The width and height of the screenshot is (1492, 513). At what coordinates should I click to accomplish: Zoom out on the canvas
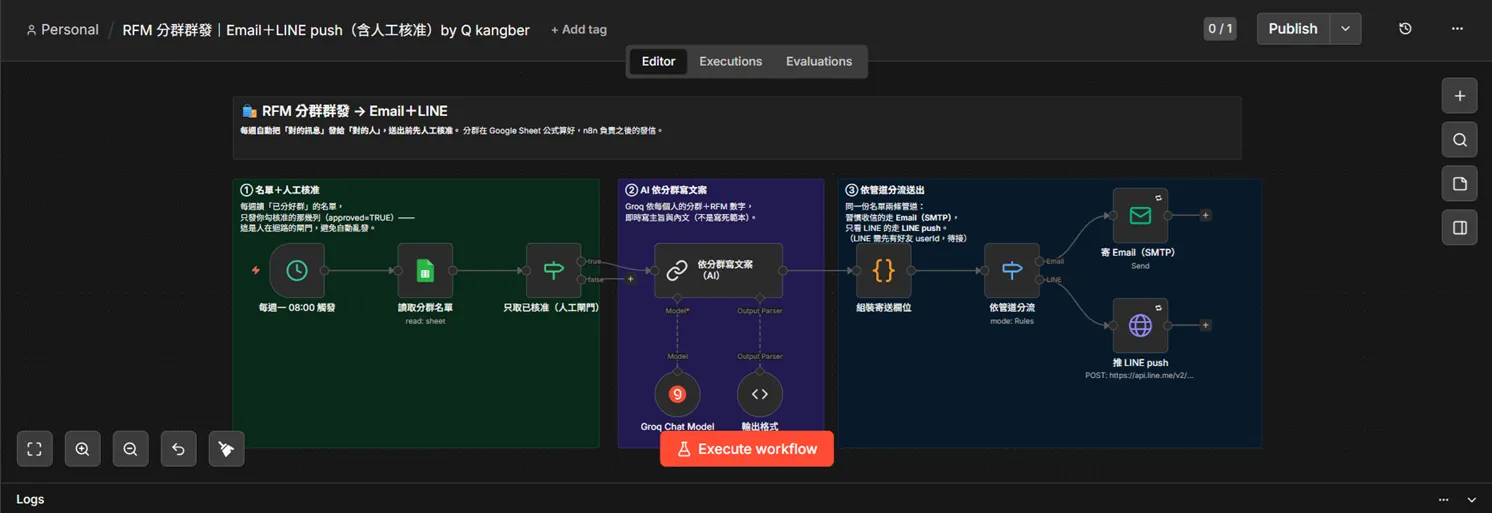pos(130,449)
